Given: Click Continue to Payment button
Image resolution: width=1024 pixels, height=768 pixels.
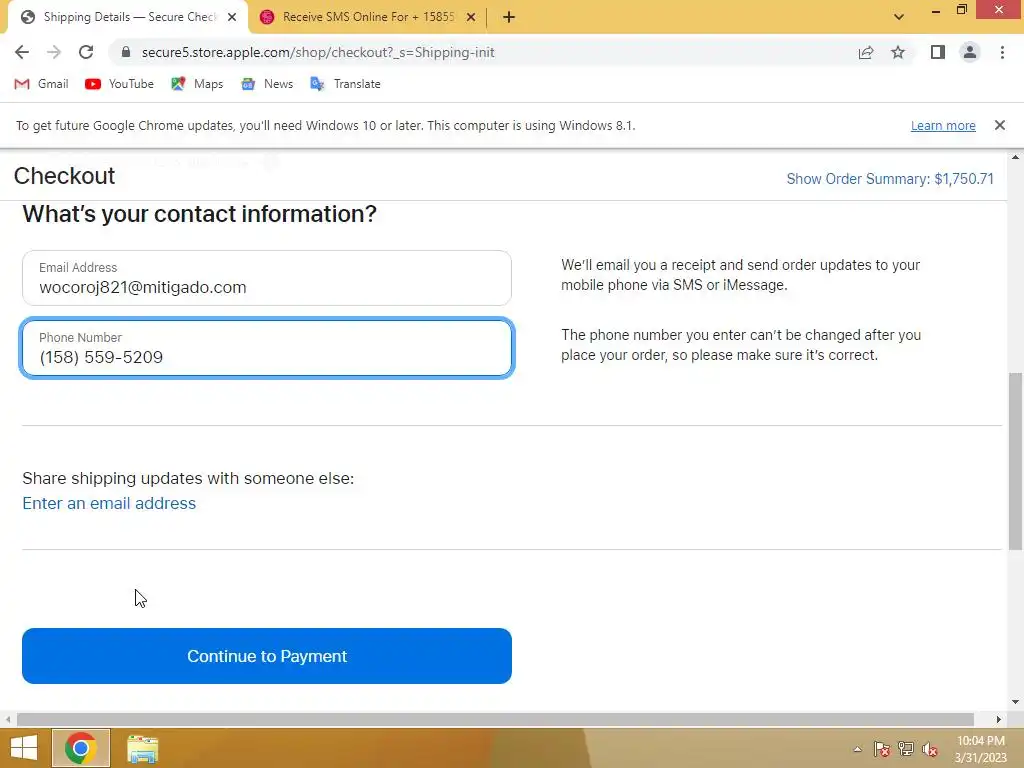Looking at the screenshot, I should tap(266, 656).
